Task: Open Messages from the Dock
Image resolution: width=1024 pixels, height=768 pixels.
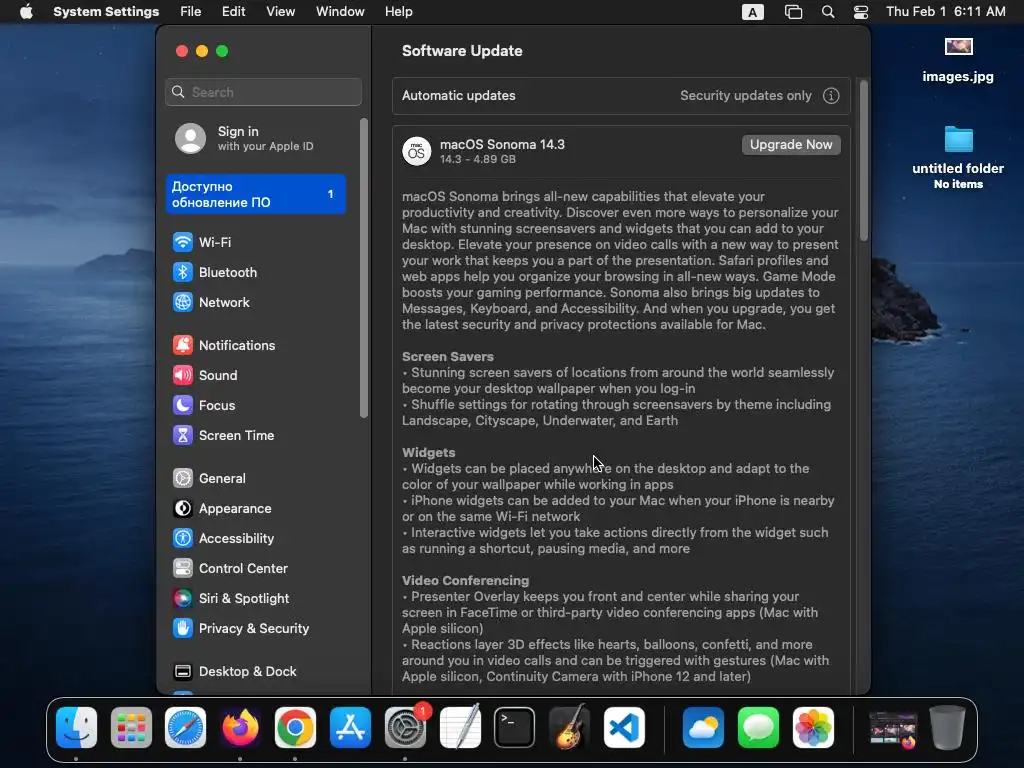Action: 758,728
